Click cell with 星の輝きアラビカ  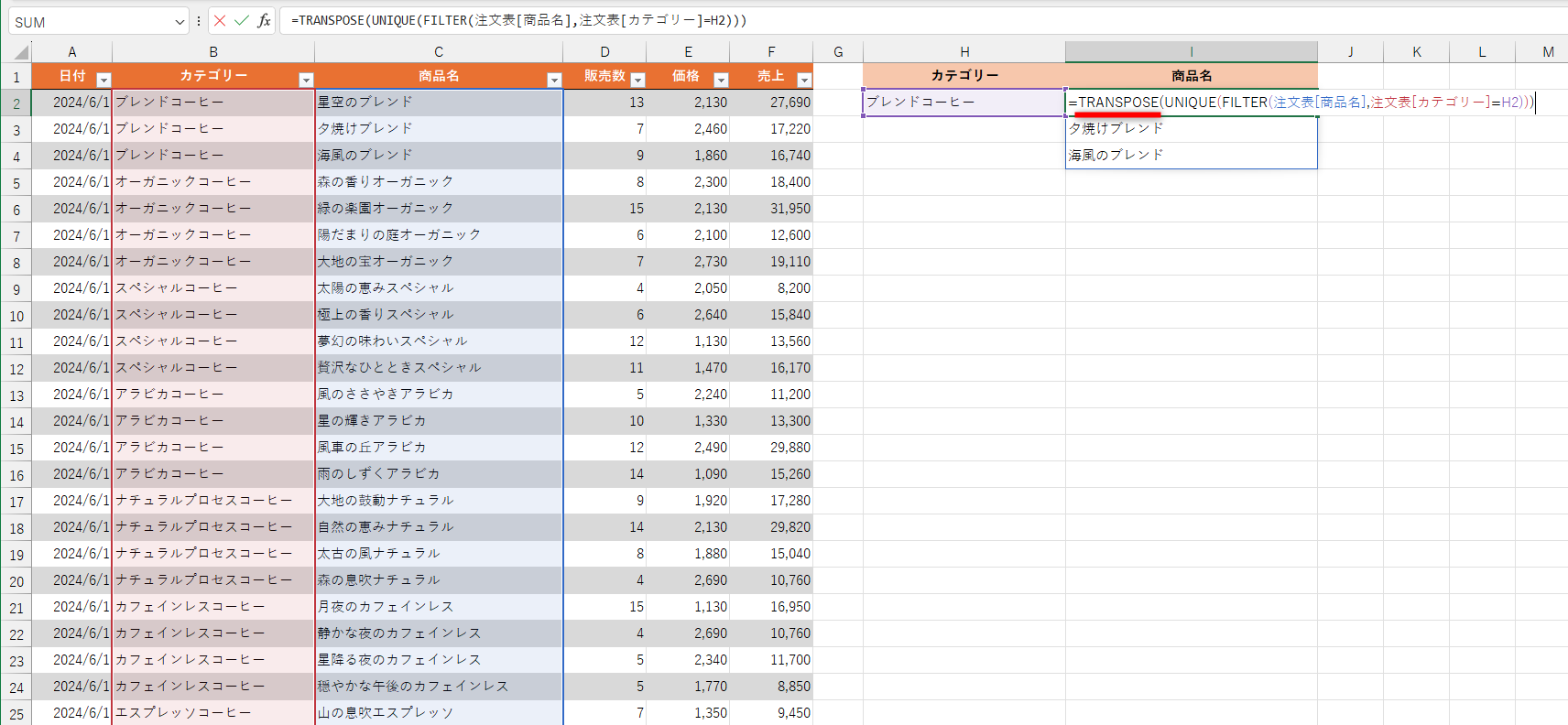(x=439, y=421)
